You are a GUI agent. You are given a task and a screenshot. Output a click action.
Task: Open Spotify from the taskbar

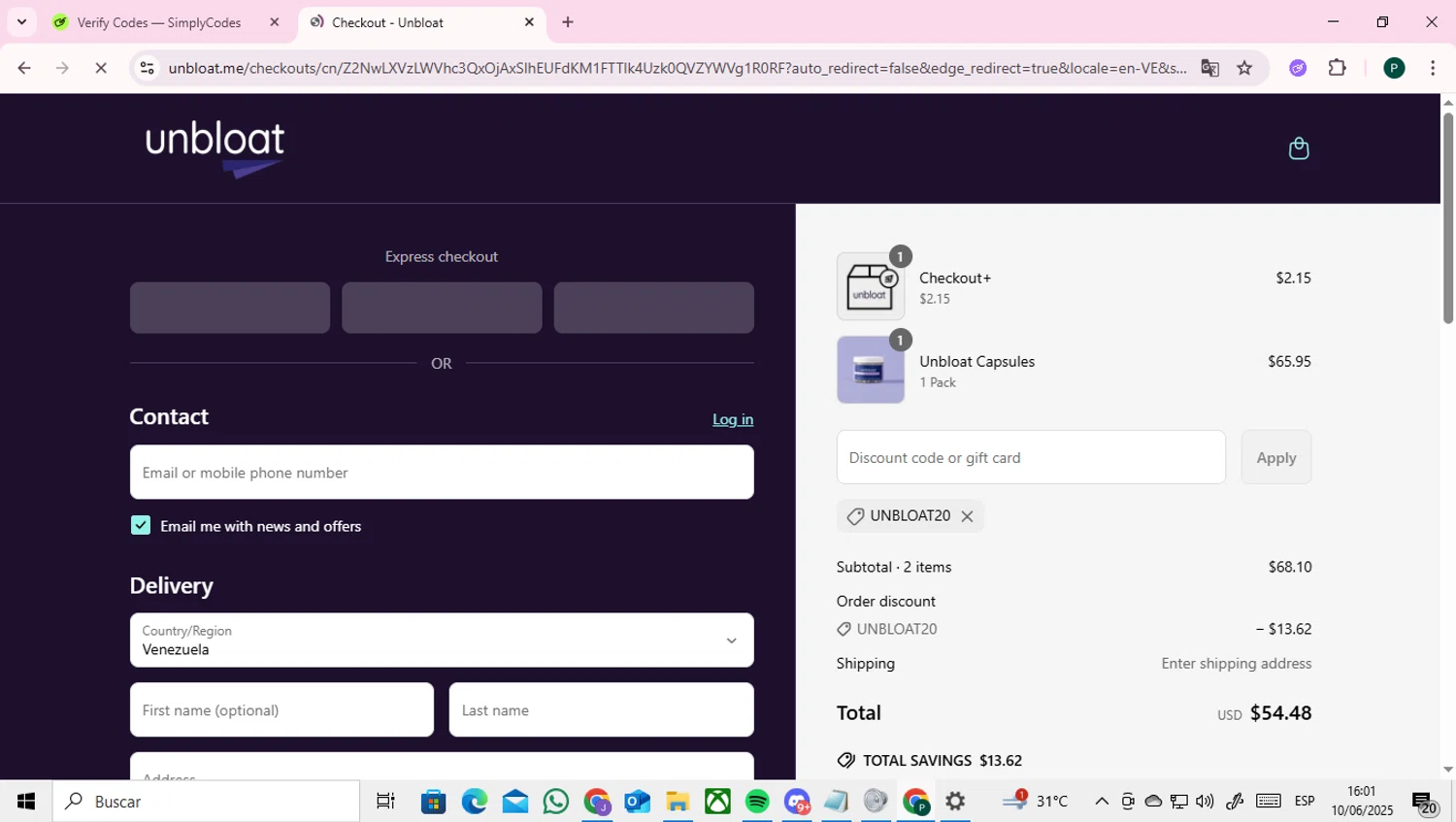pos(757,802)
